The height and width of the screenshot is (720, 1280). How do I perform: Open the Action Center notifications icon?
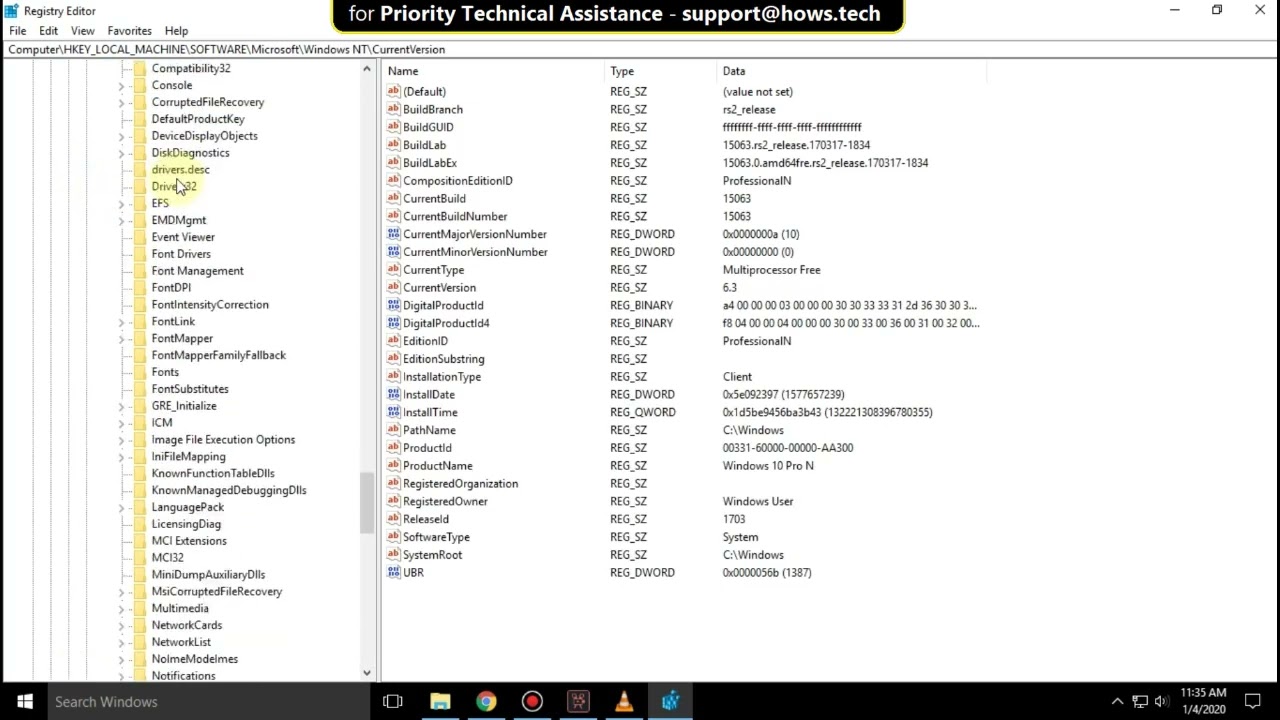(x=1253, y=701)
